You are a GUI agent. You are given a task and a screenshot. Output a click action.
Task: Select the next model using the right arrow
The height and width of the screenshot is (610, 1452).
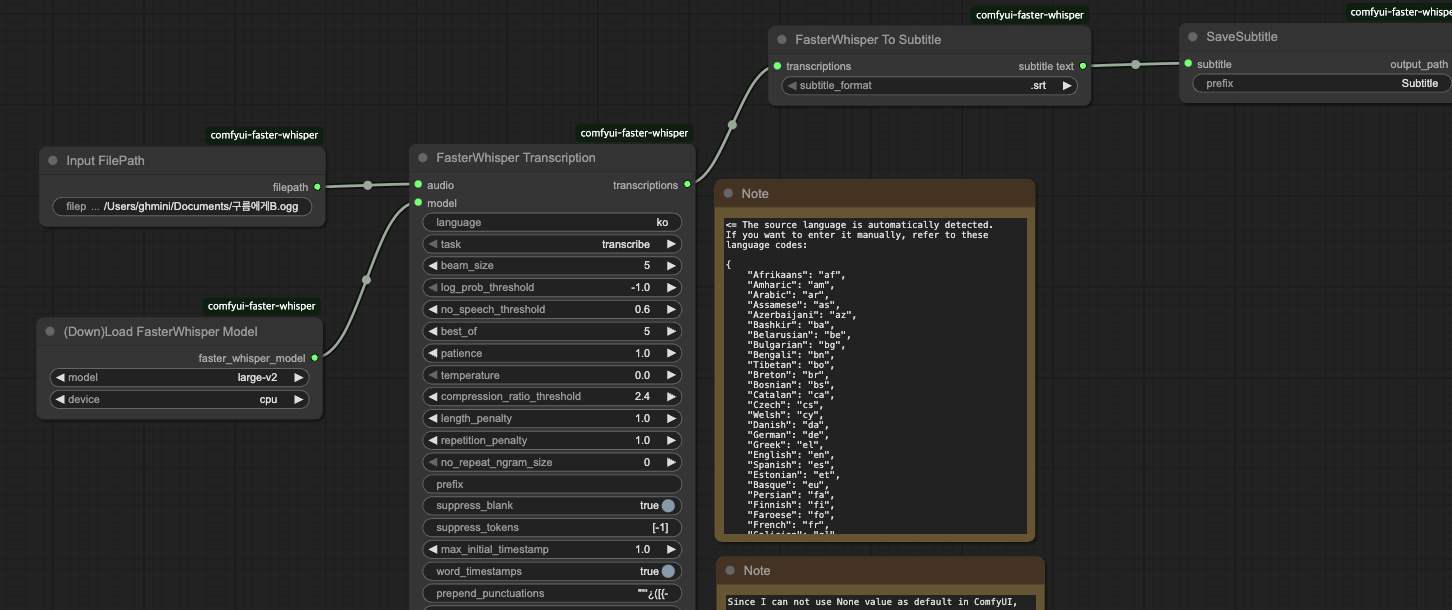point(298,378)
